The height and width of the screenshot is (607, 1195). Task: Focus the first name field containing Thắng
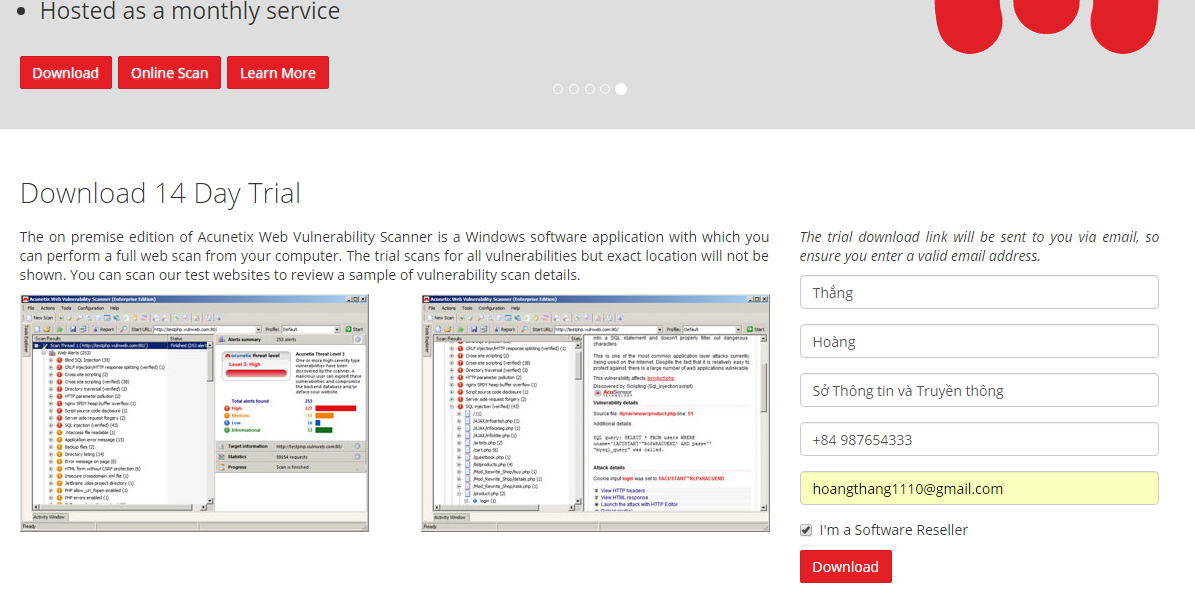979,293
